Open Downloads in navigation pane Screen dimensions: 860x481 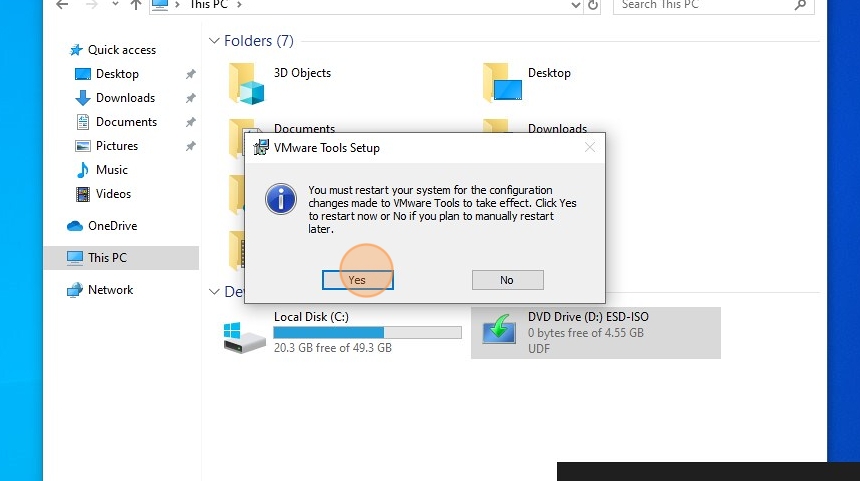(125, 98)
